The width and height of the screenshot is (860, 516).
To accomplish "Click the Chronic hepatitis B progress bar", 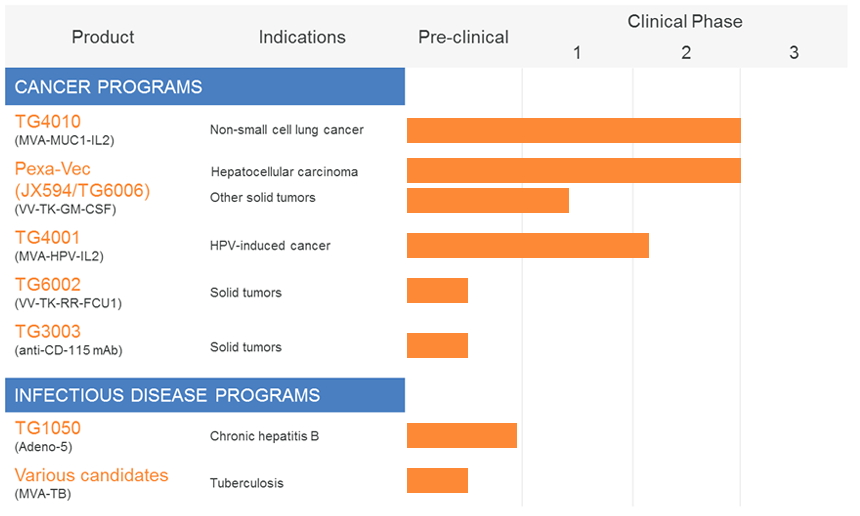I will click(x=461, y=435).
